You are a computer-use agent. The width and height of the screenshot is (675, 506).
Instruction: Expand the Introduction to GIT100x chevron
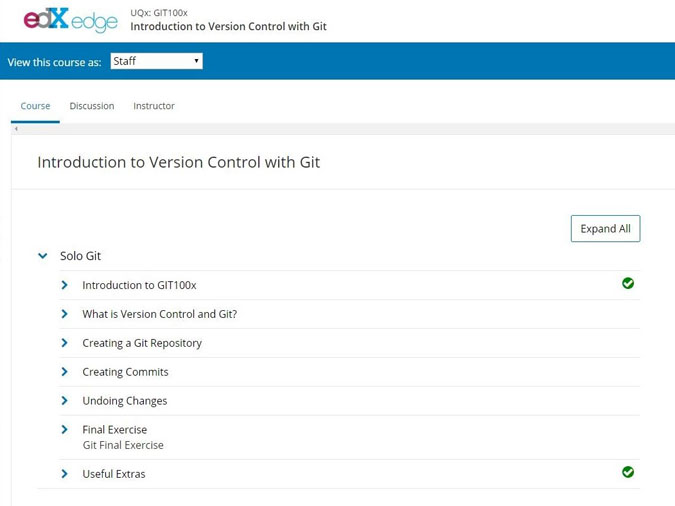[65, 285]
